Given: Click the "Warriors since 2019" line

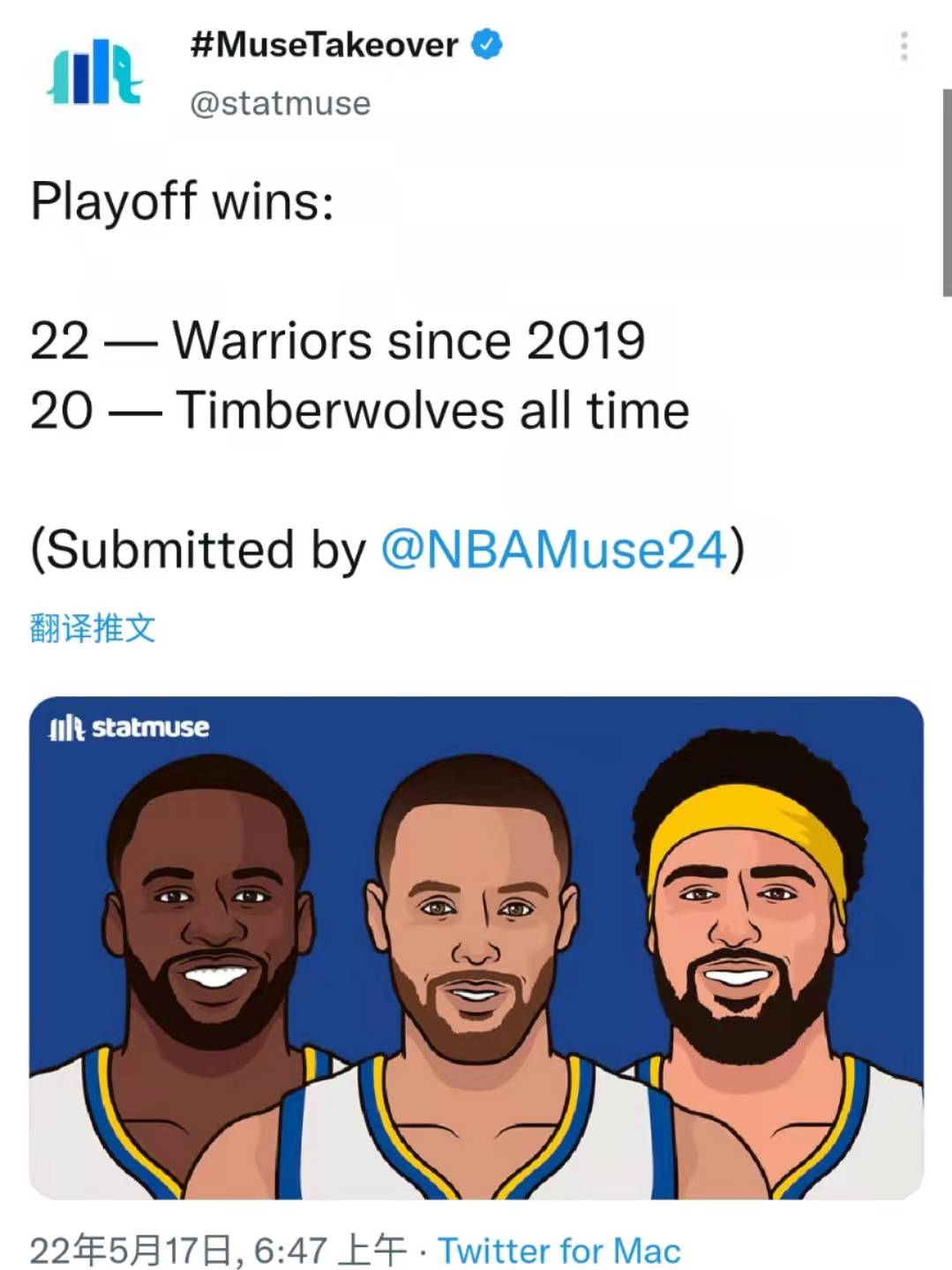Looking at the screenshot, I should point(409,341).
